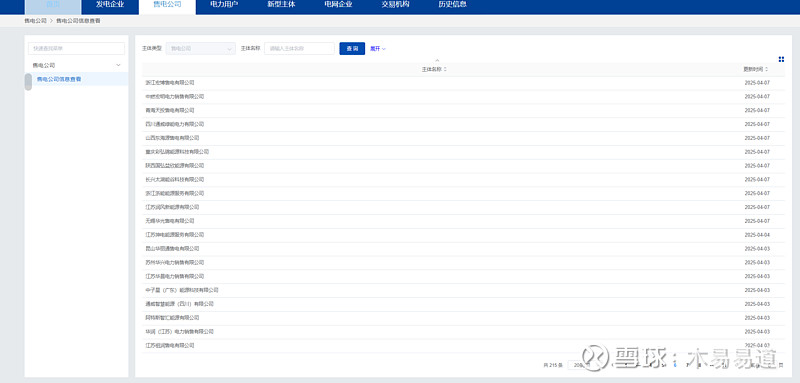The image size is (800, 383).
Task: Open the 新型主体 tab
Action: point(281,5)
